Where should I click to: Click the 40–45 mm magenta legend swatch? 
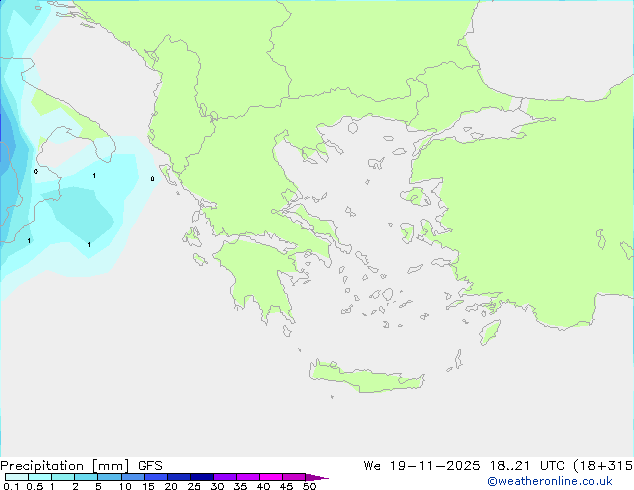pos(271,477)
